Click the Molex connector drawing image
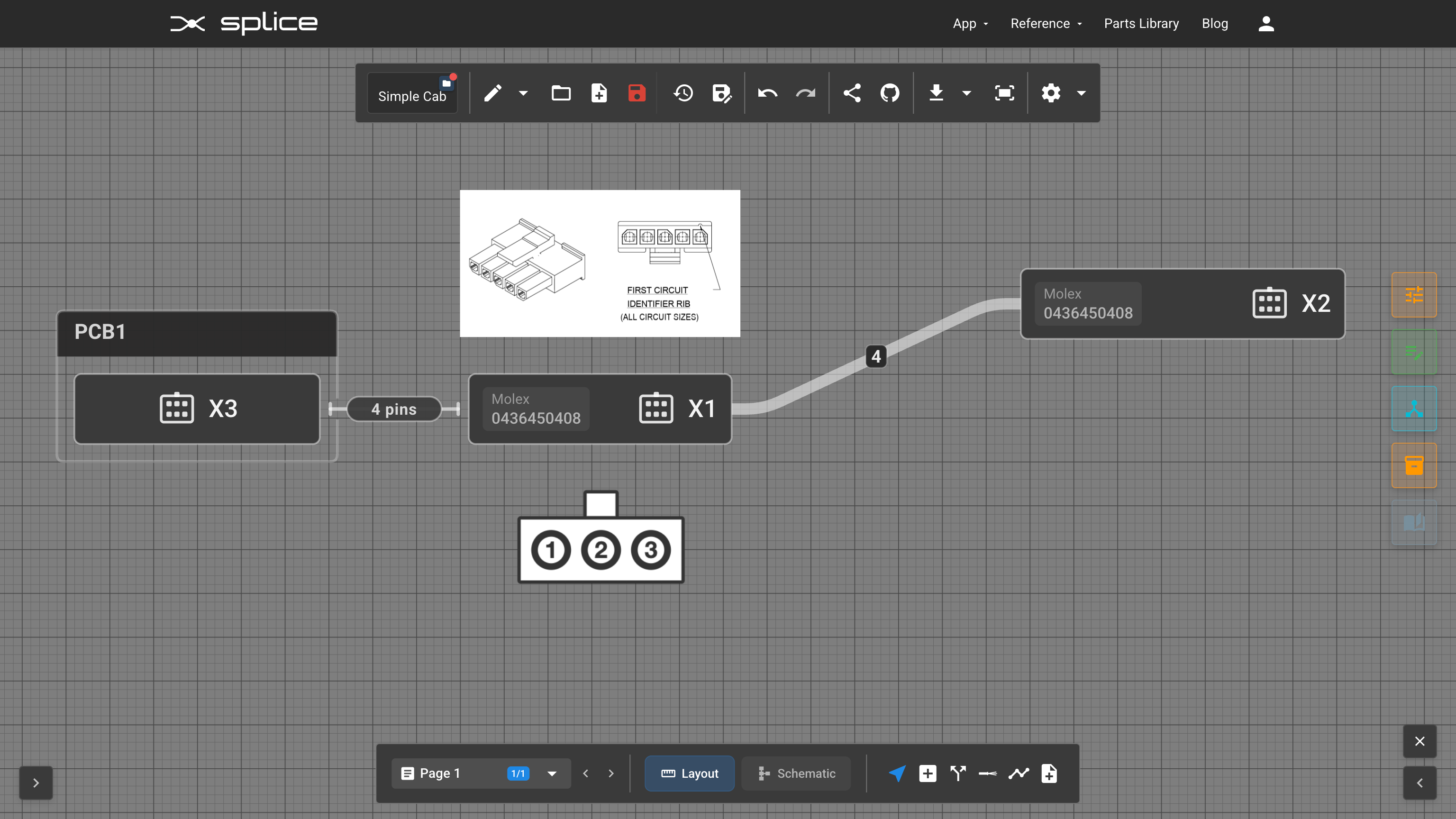Screen dimensions: 1456x819 (x=600, y=264)
